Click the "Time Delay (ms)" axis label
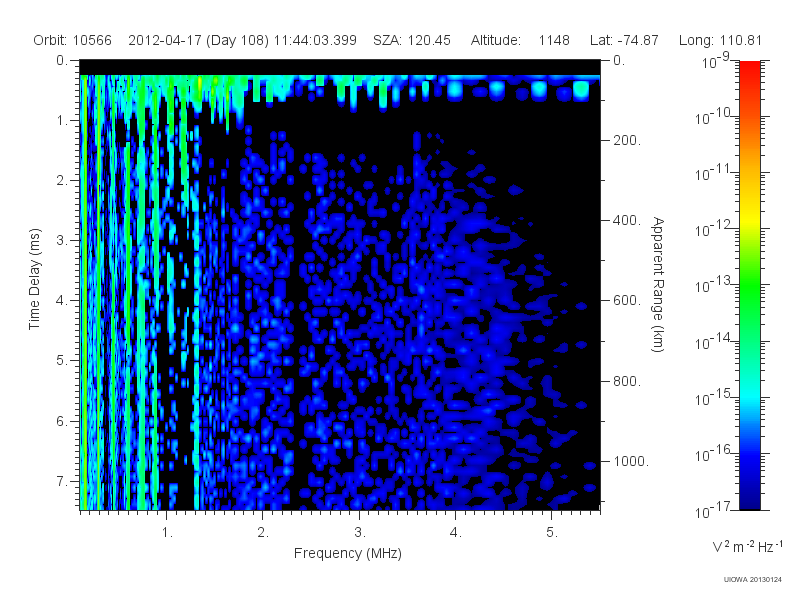The height and width of the screenshot is (600, 800). pyautogui.click(x=34, y=279)
